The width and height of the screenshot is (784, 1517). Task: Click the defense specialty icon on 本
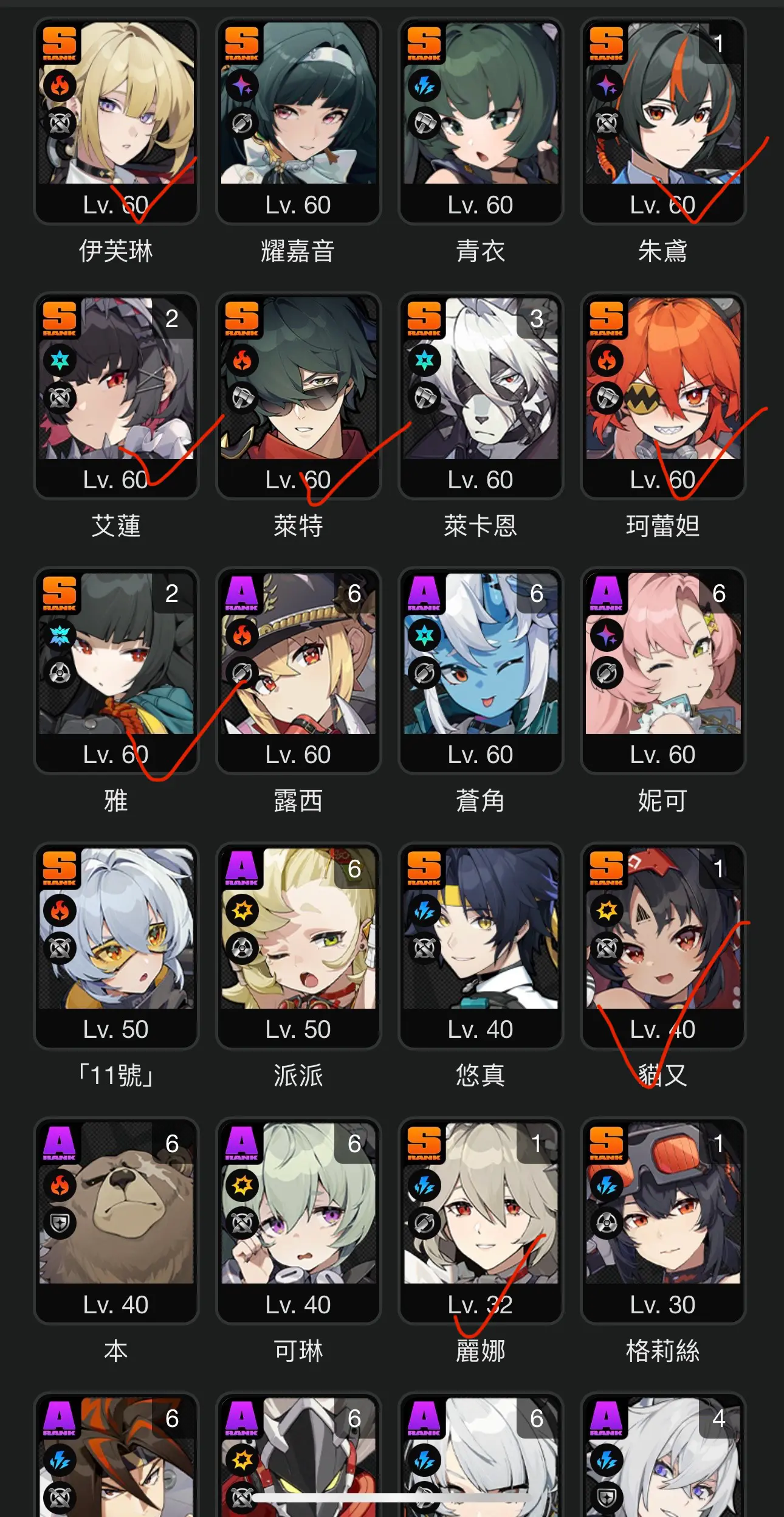point(60,1223)
